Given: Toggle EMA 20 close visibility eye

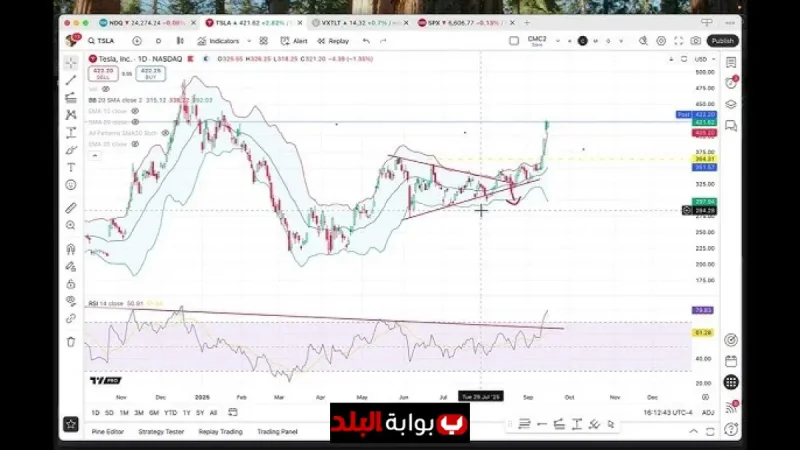Looking at the screenshot, I should [x=135, y=144].
